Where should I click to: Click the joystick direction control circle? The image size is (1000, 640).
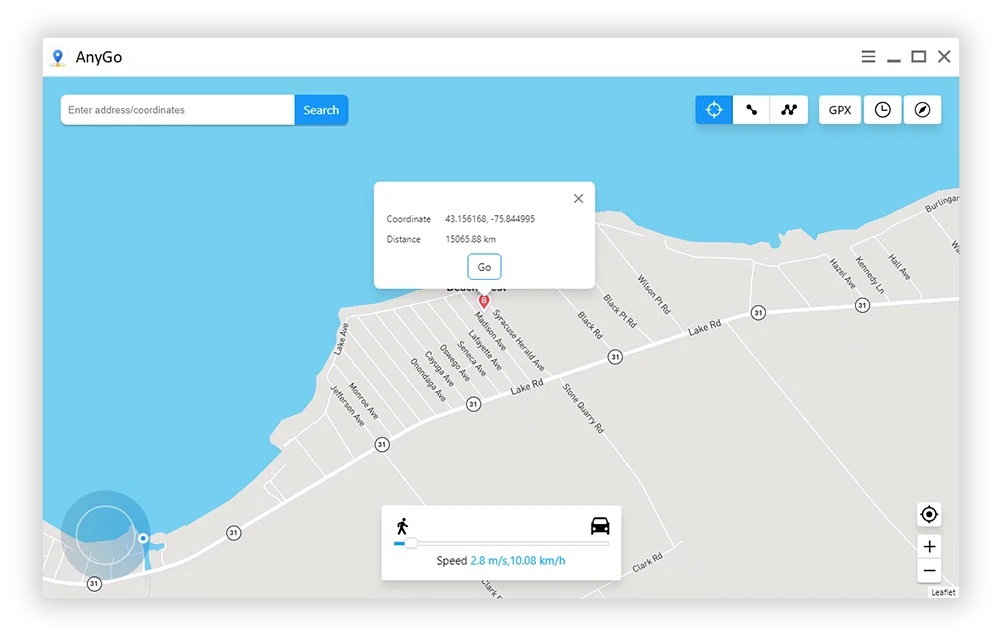coord(106,534)
